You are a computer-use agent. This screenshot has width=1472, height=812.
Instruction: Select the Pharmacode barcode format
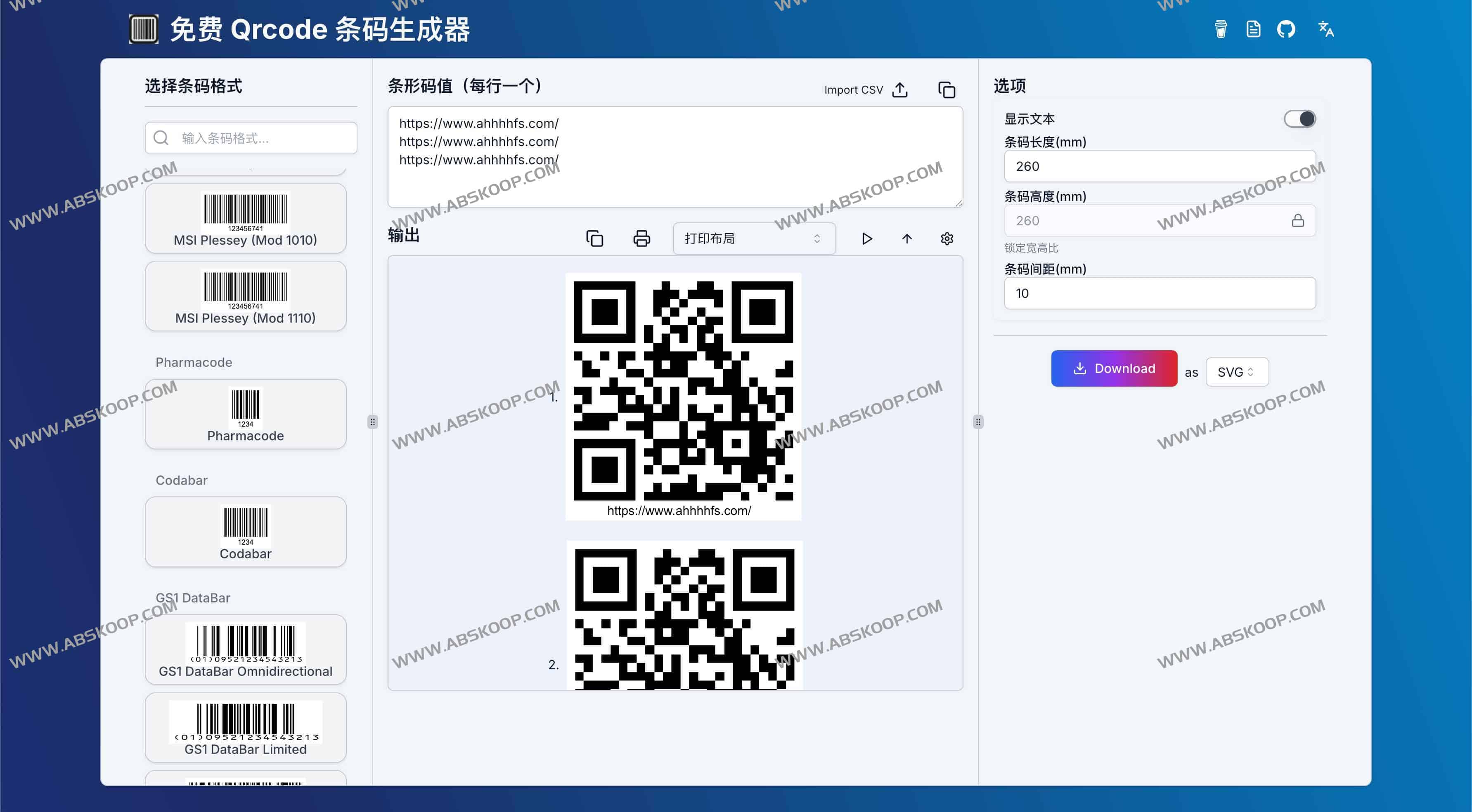pos(245,414)
